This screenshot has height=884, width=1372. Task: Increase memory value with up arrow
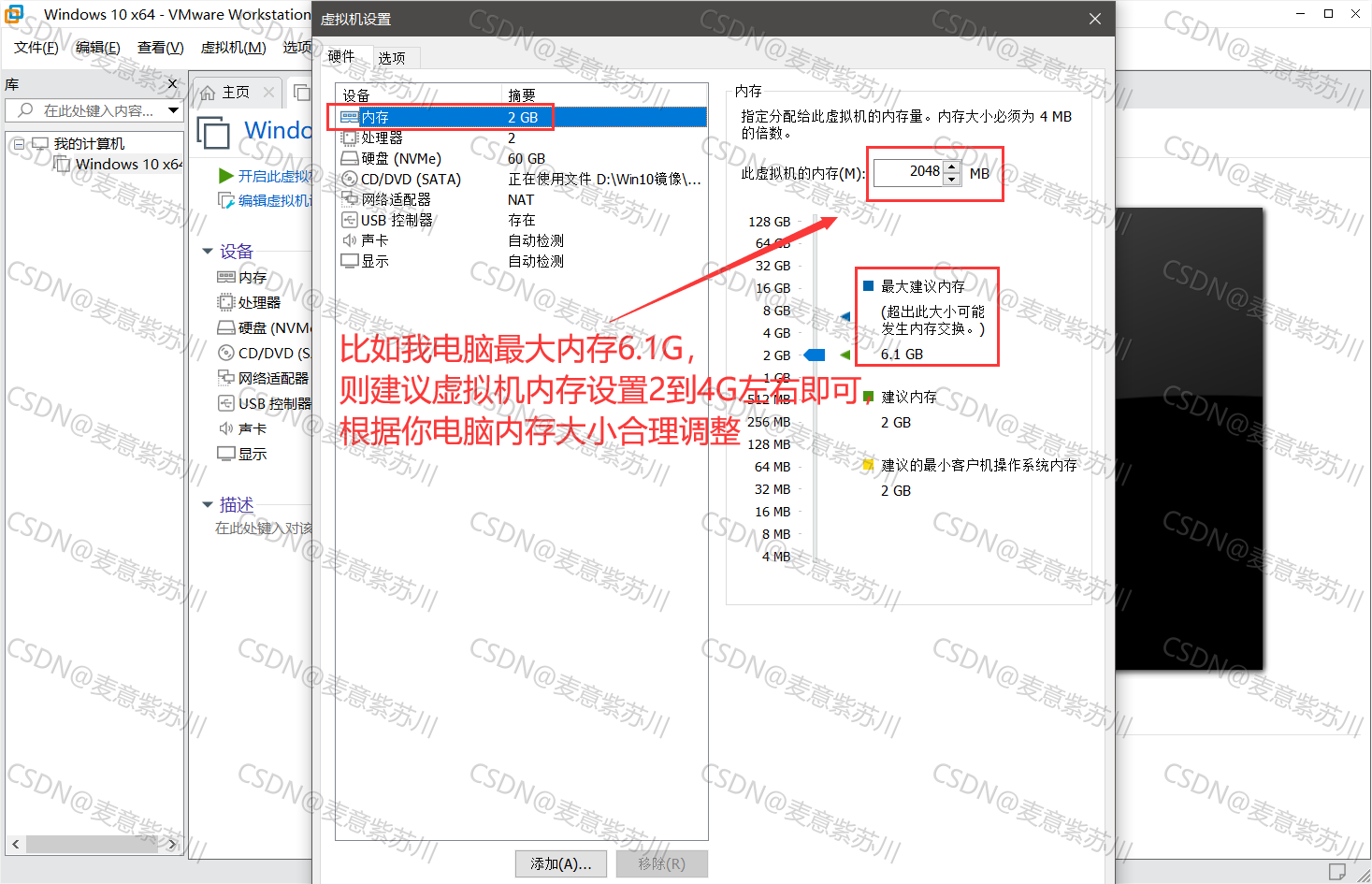[x=952, y=167]
